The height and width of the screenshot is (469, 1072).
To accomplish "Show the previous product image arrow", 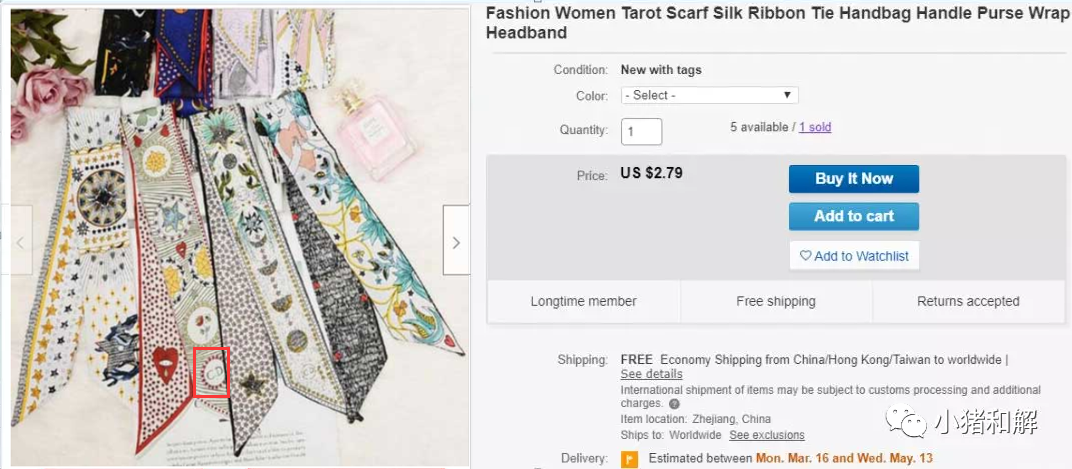I will coord(21,241).
